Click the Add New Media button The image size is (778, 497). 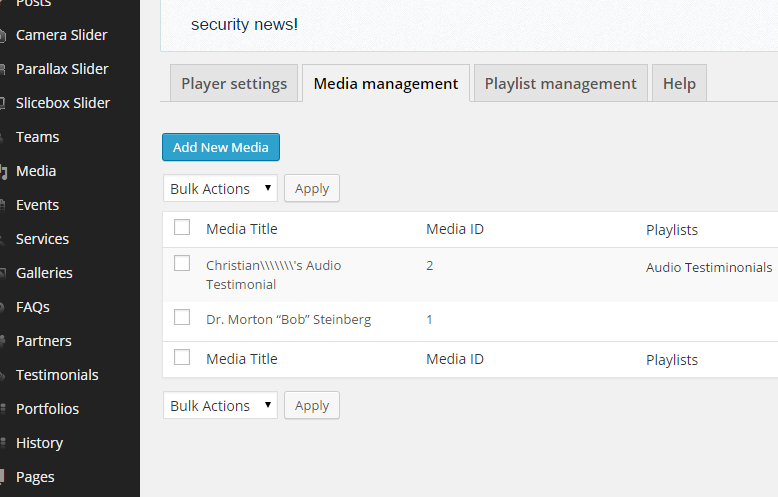221,147
